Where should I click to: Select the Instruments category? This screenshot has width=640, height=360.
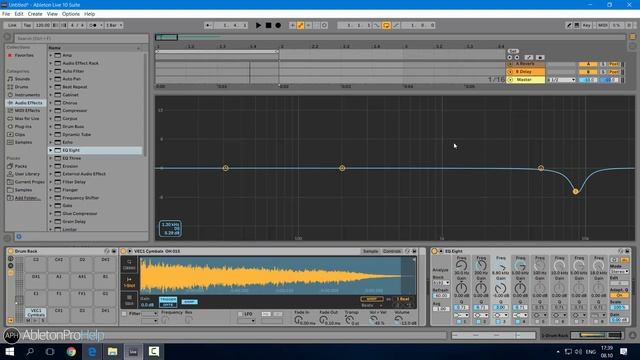click(27, 95)
